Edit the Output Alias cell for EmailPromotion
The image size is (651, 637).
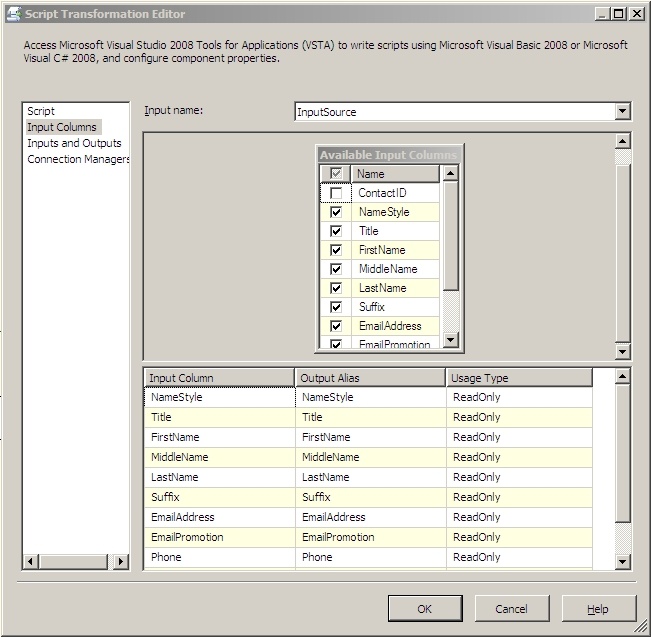[x=371, y=537]
